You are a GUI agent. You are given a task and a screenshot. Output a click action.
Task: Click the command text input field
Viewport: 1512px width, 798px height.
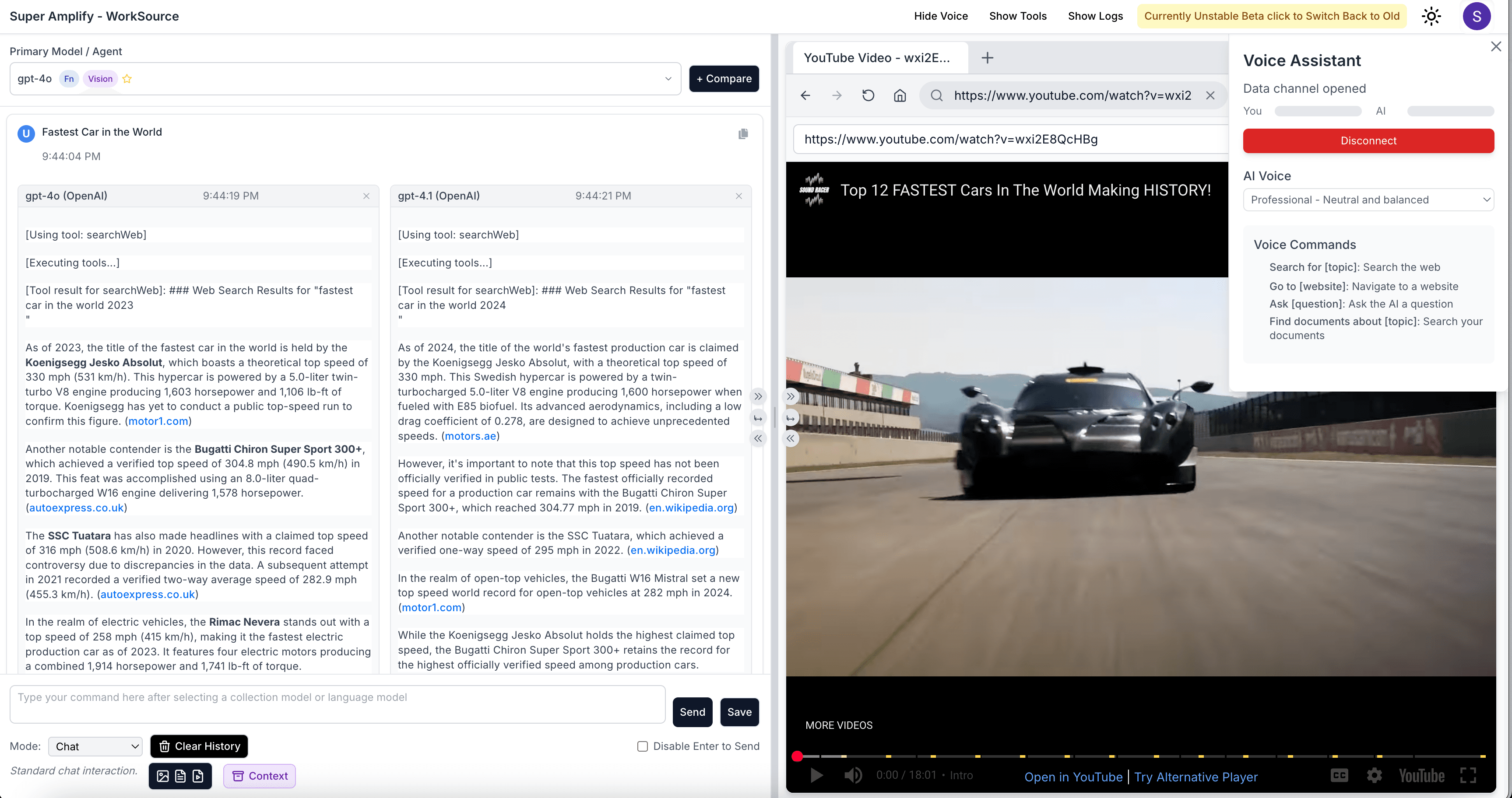tap(338, 704)
